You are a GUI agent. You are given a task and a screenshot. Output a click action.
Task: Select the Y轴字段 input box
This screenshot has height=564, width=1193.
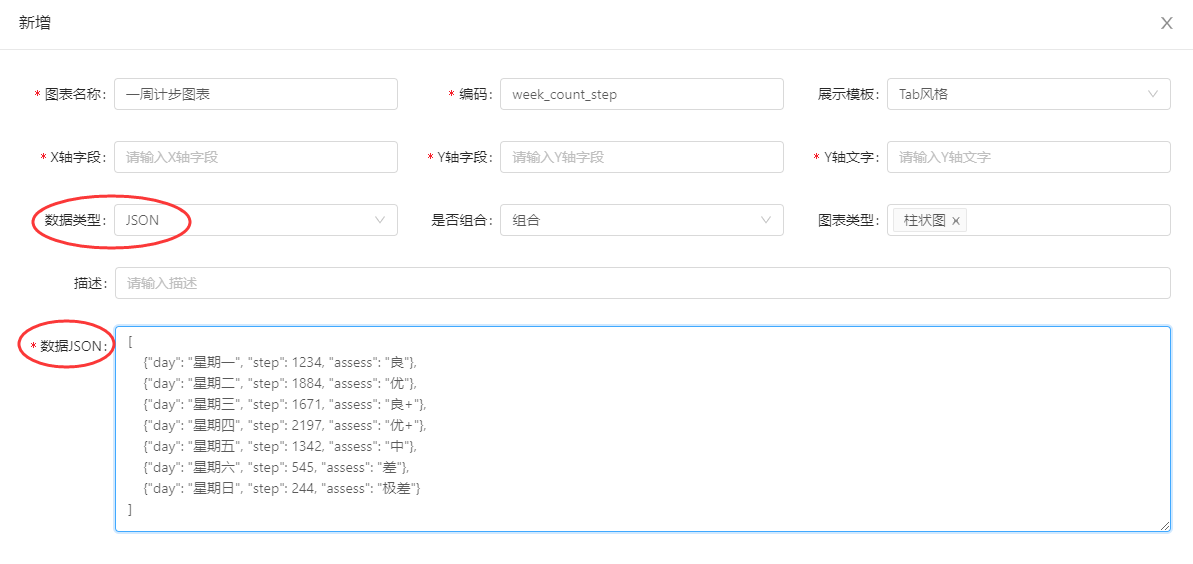click(x=641, y=157)
